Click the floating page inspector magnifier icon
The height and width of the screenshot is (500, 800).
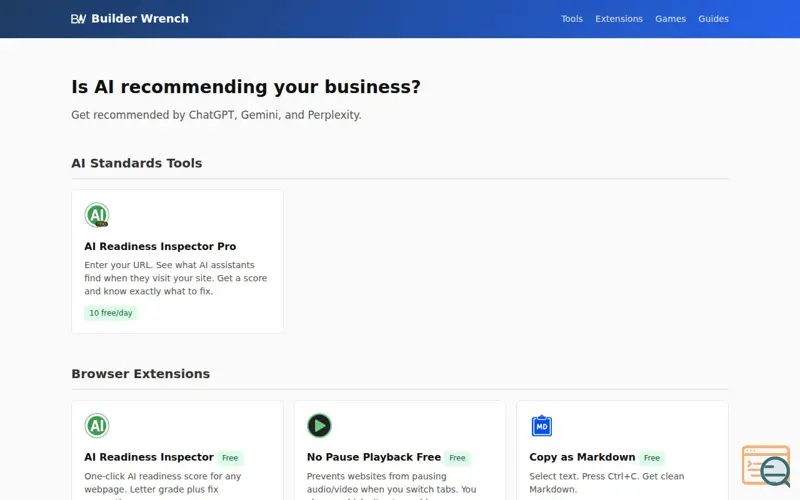click(766, 466)
